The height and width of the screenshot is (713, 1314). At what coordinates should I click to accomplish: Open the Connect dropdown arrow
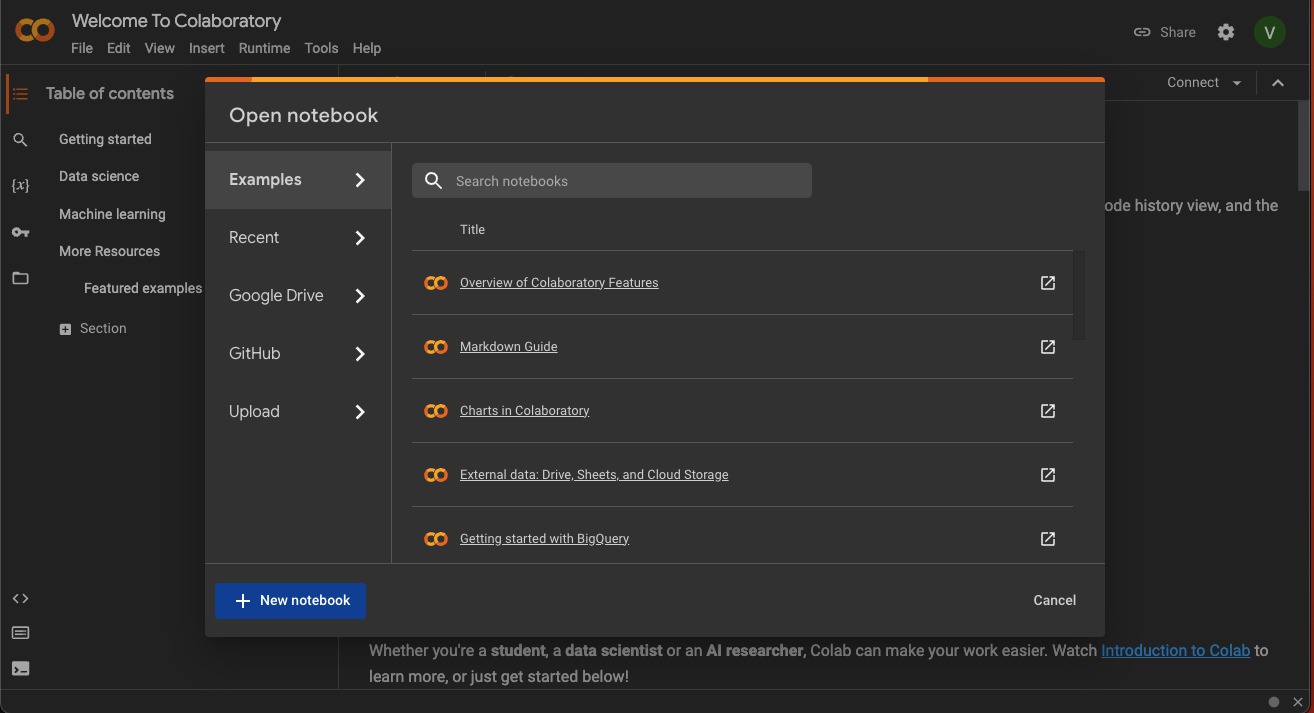coord(1237,83)
